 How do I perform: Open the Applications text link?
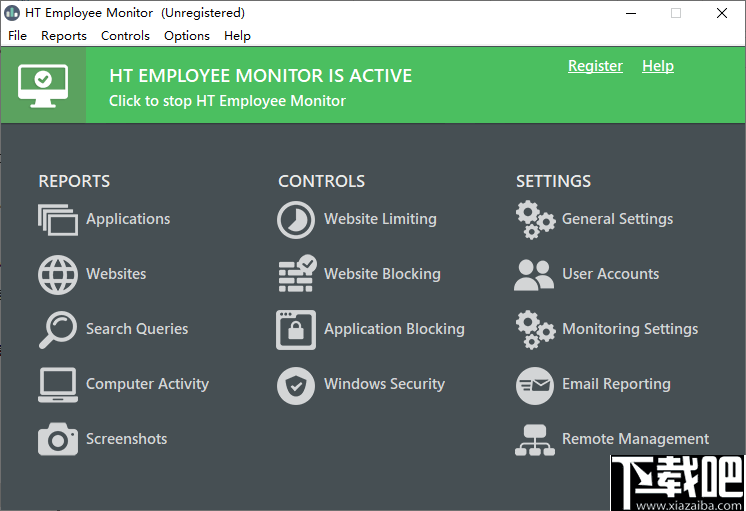pyautogui.click(x=128, y=219)
